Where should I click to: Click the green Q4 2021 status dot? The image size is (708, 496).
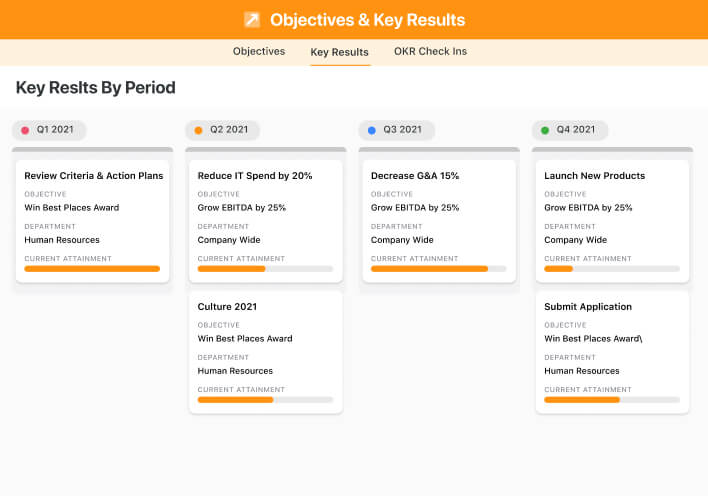(545, 130)
